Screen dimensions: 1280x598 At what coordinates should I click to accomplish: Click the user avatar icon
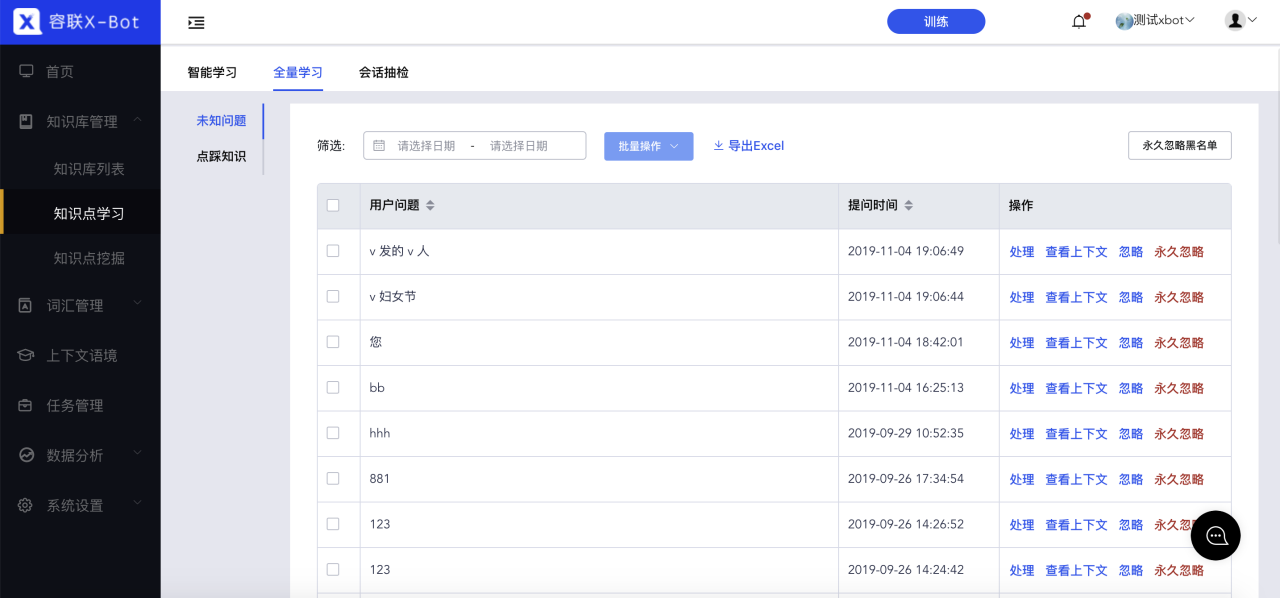coord(1235,20)
